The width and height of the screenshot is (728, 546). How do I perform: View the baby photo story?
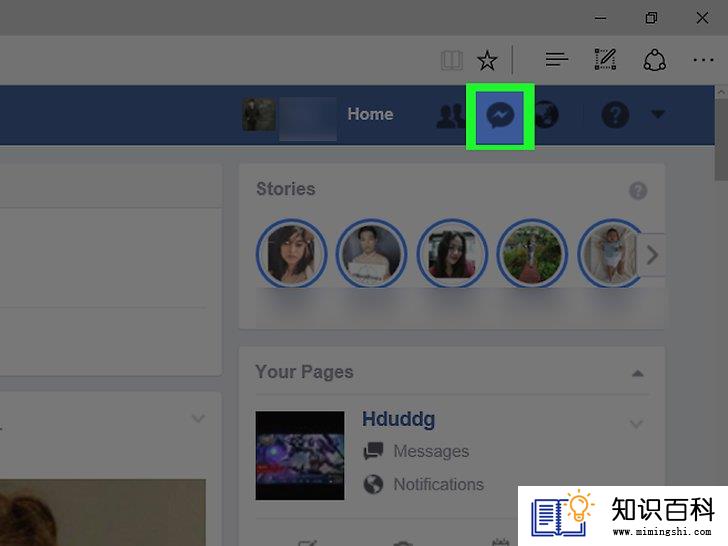pos(611,254)
